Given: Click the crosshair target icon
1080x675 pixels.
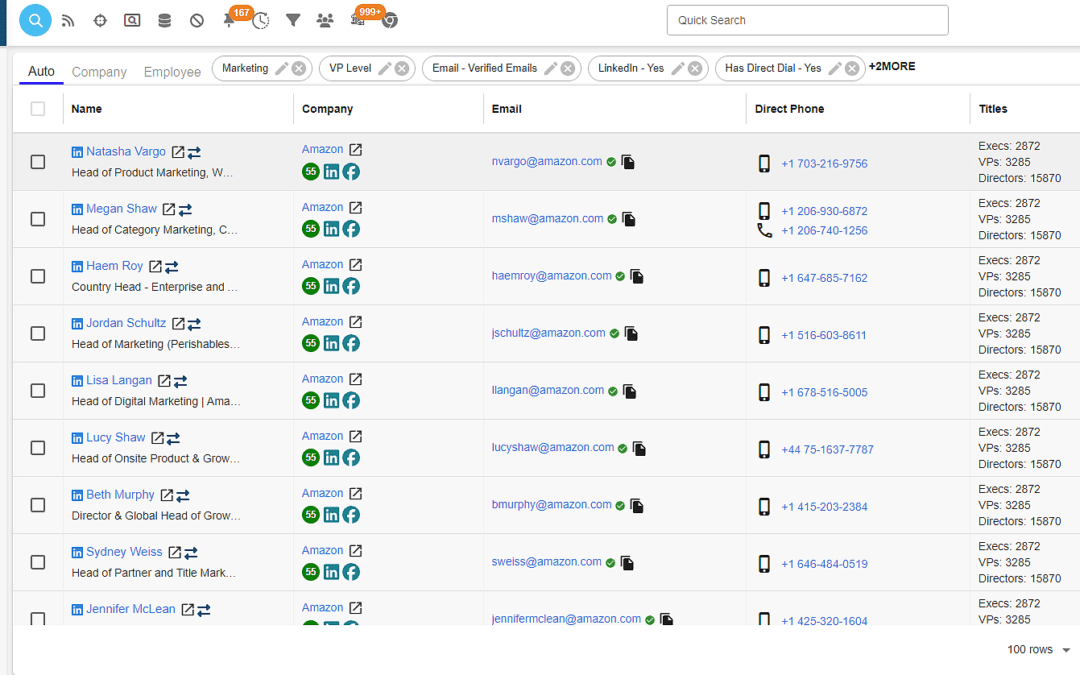Looking at the screenshot, I should (x=100, y=20).
